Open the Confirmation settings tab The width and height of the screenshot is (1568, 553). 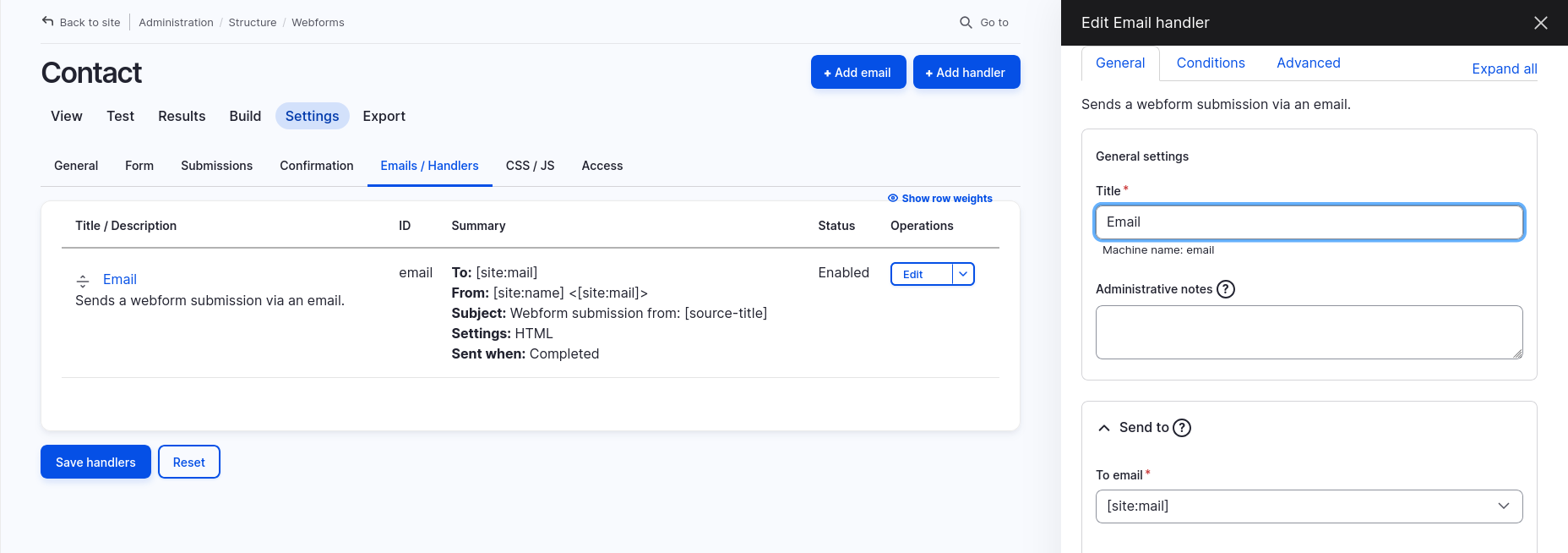(x=317, y=166)
